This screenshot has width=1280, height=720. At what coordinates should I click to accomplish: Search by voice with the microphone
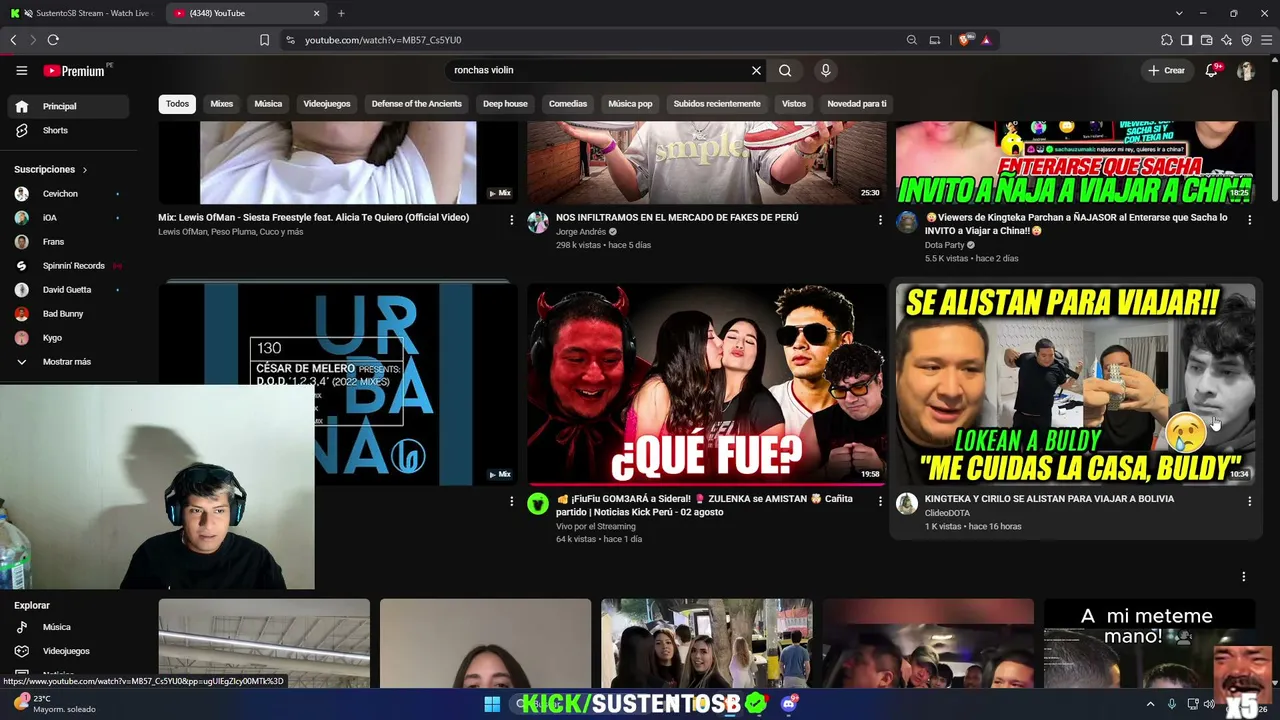(x=825, y=70)
